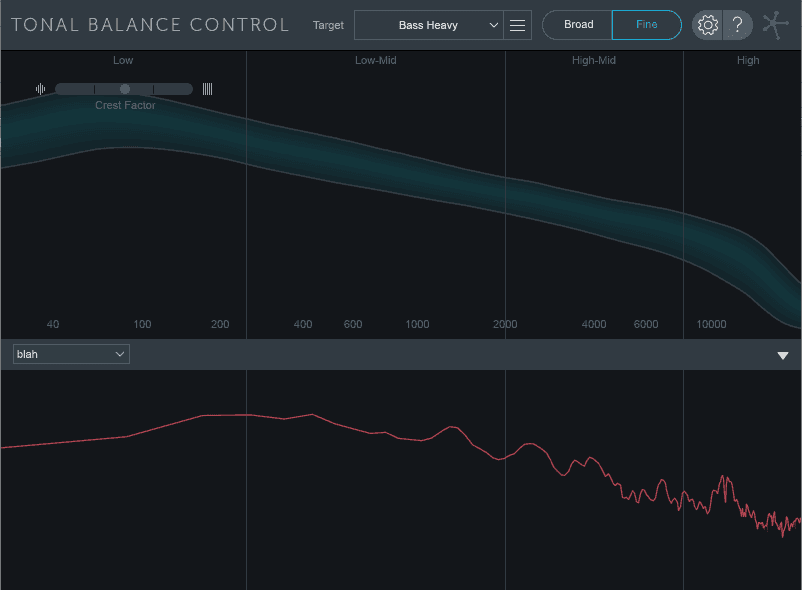Click the 1000 frequency axis label
The height and width of the screenshot is (590, 802).
click(417, 324)
